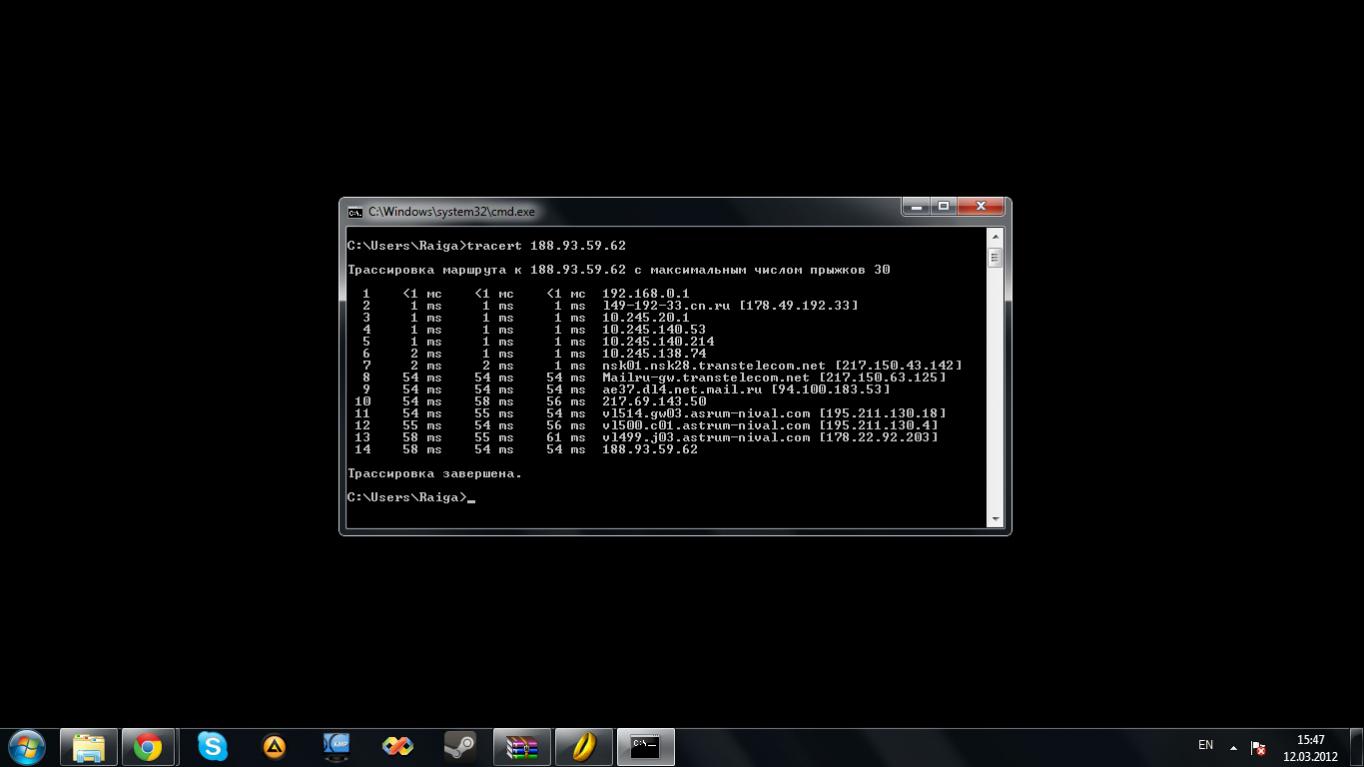The width and height of the screenshot is (1364, 767).
Task: Switch to cmd.exe taskbar button
Action: click(x=645, y=747)
